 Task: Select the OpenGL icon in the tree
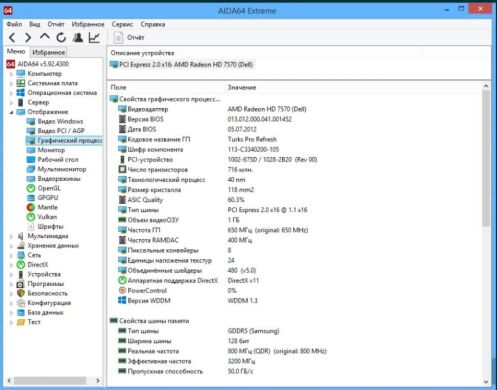pos(31,188)
